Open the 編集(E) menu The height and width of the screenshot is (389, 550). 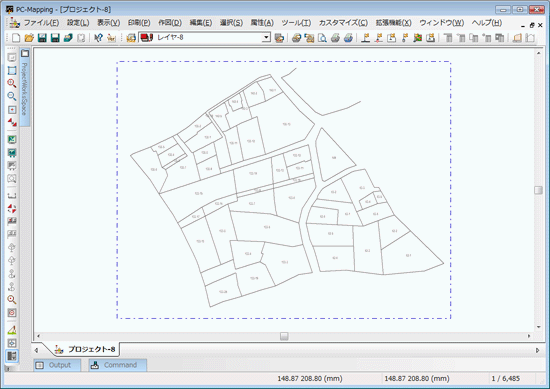click(x=201, y=23)
